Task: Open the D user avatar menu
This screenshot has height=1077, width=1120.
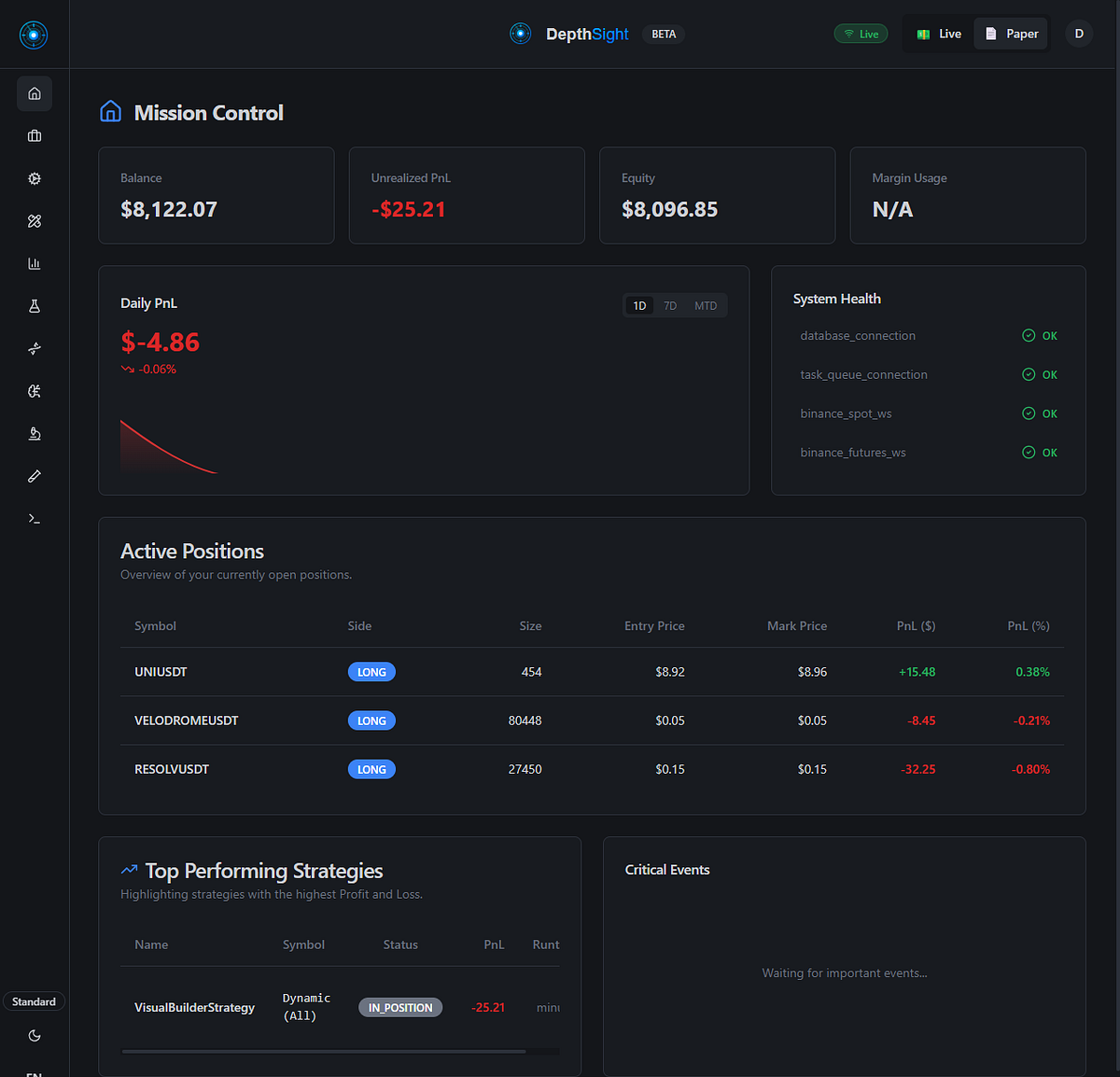Action: coord(1078,34)
